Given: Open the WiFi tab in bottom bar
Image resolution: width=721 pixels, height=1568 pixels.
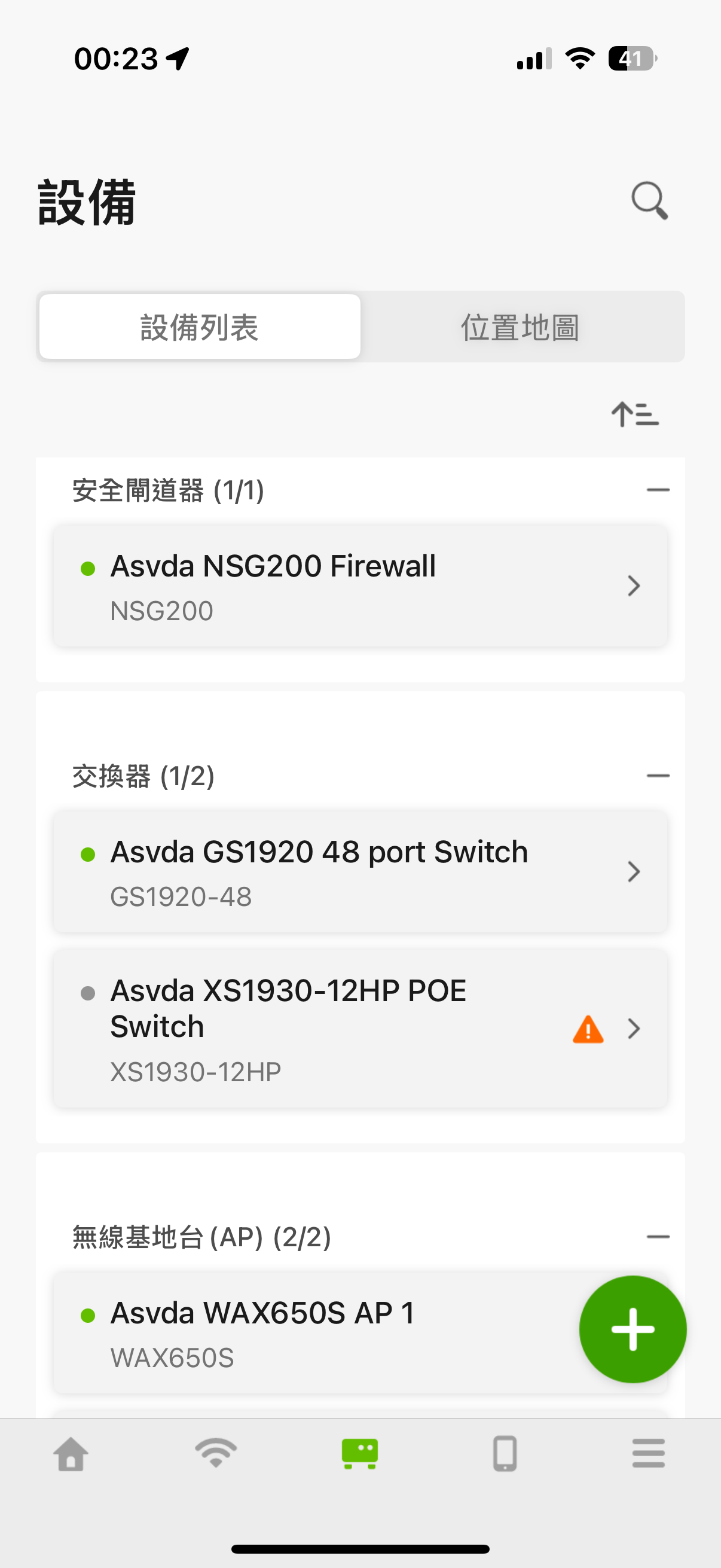Looking at the screenshot, I should (215, 1454).
